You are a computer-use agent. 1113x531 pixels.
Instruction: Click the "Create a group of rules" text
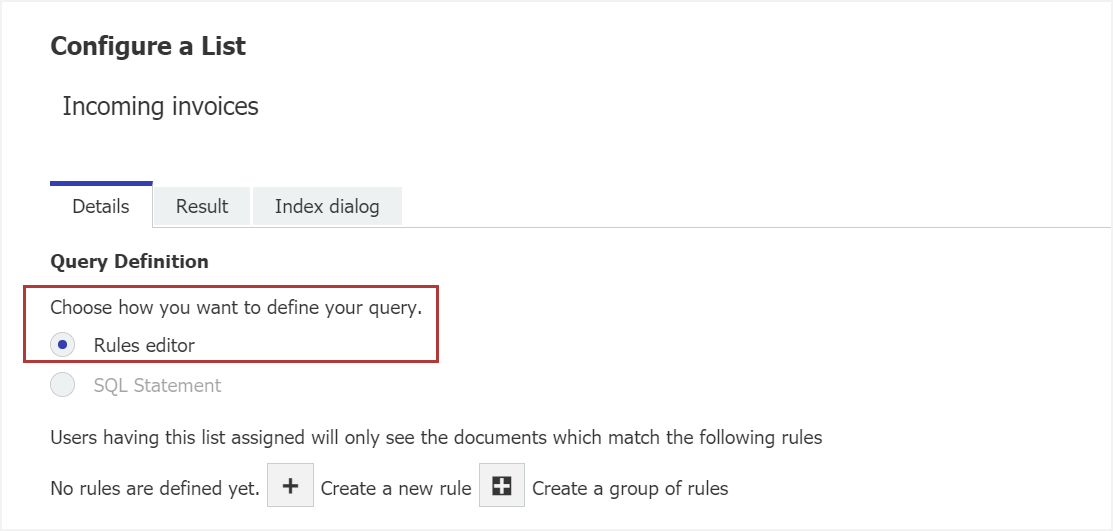pyautogui.click(x=630, y=489)
